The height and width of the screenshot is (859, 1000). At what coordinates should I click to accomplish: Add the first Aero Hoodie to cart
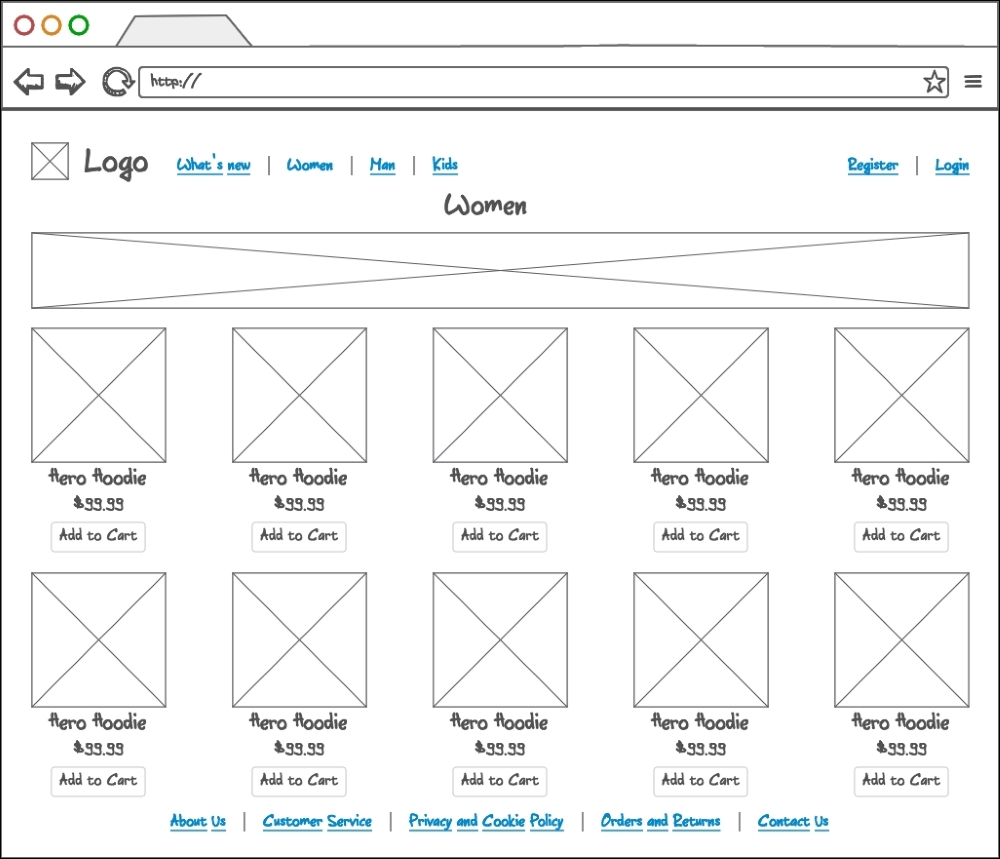click(x=97, y=536)
